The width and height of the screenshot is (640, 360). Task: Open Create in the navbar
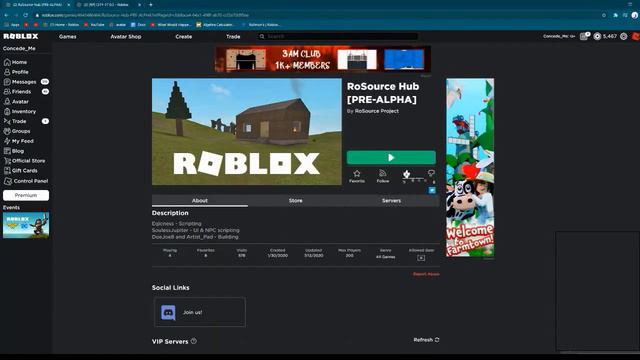point(184,36)
